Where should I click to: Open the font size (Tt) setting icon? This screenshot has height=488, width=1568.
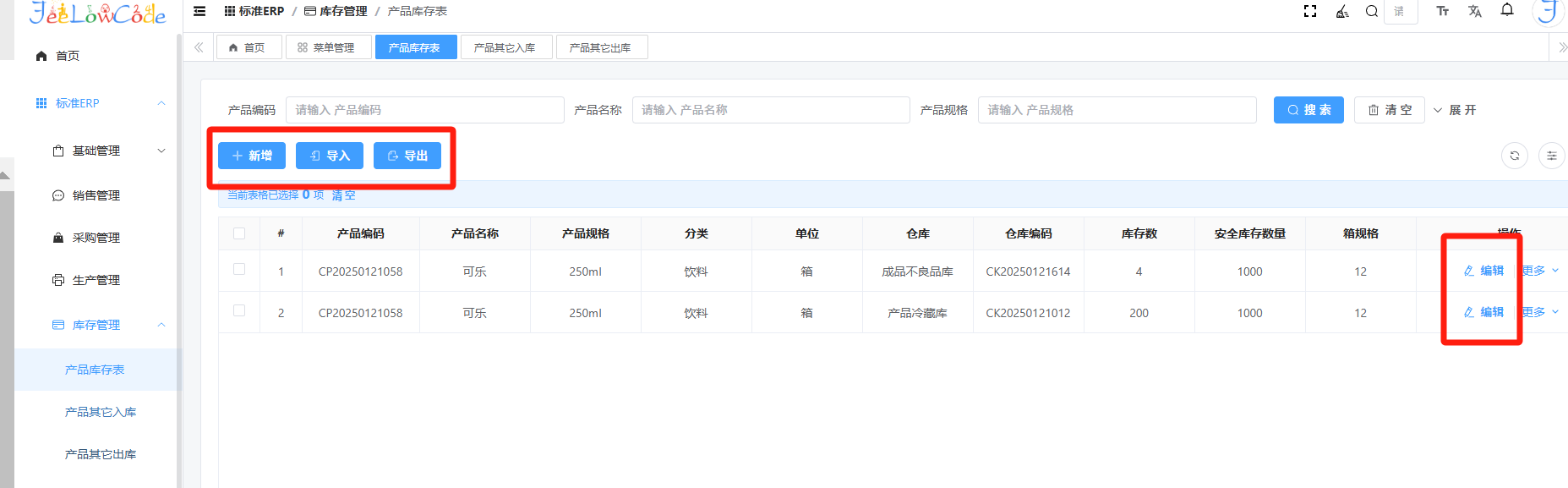1442,11
